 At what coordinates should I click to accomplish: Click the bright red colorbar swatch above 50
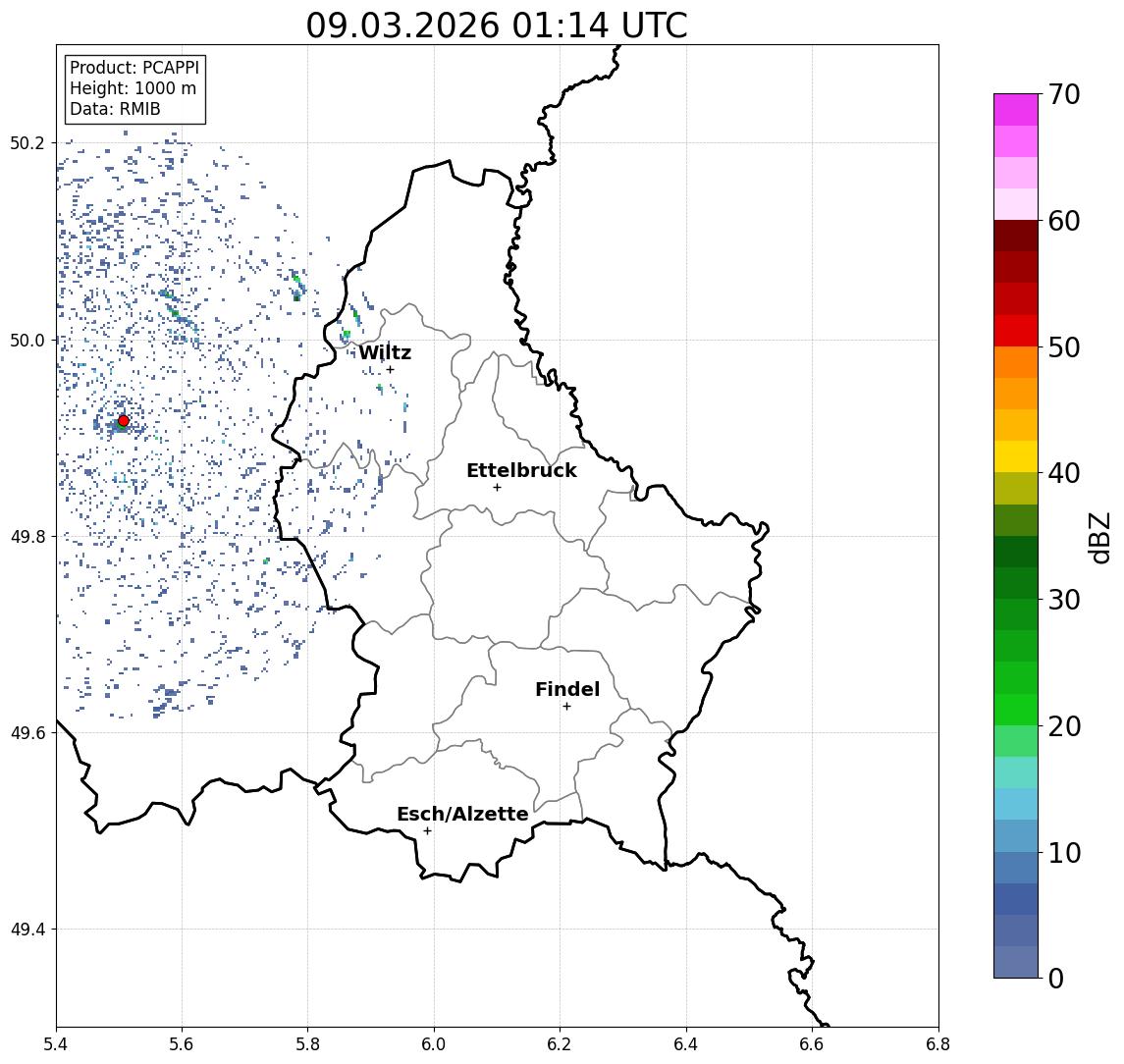1016,331
